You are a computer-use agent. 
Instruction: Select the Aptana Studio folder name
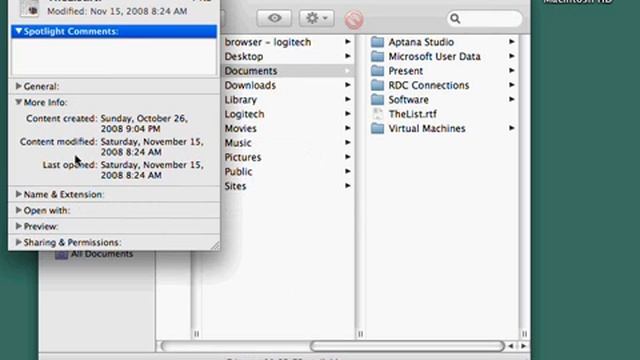click(421, 42)
